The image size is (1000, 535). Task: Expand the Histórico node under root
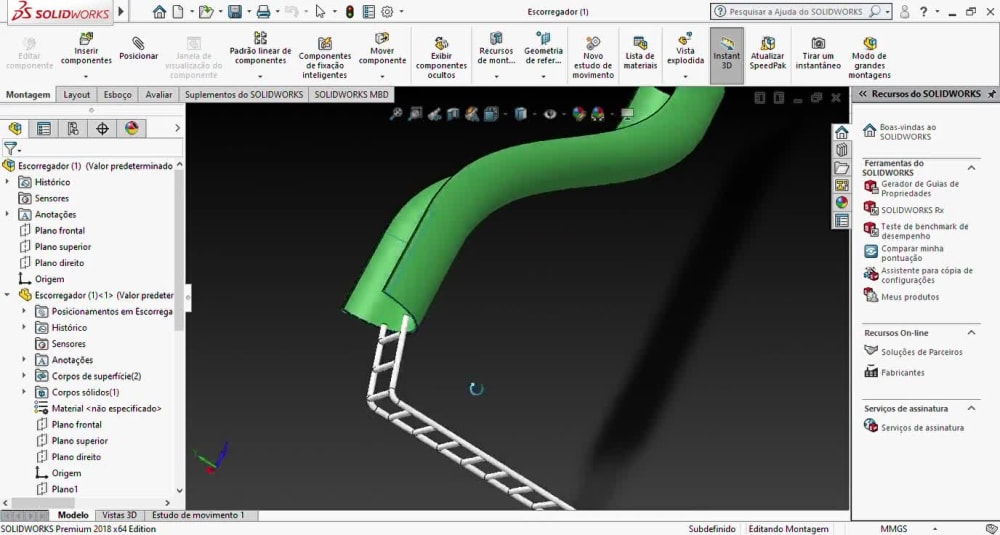[8, 182]
